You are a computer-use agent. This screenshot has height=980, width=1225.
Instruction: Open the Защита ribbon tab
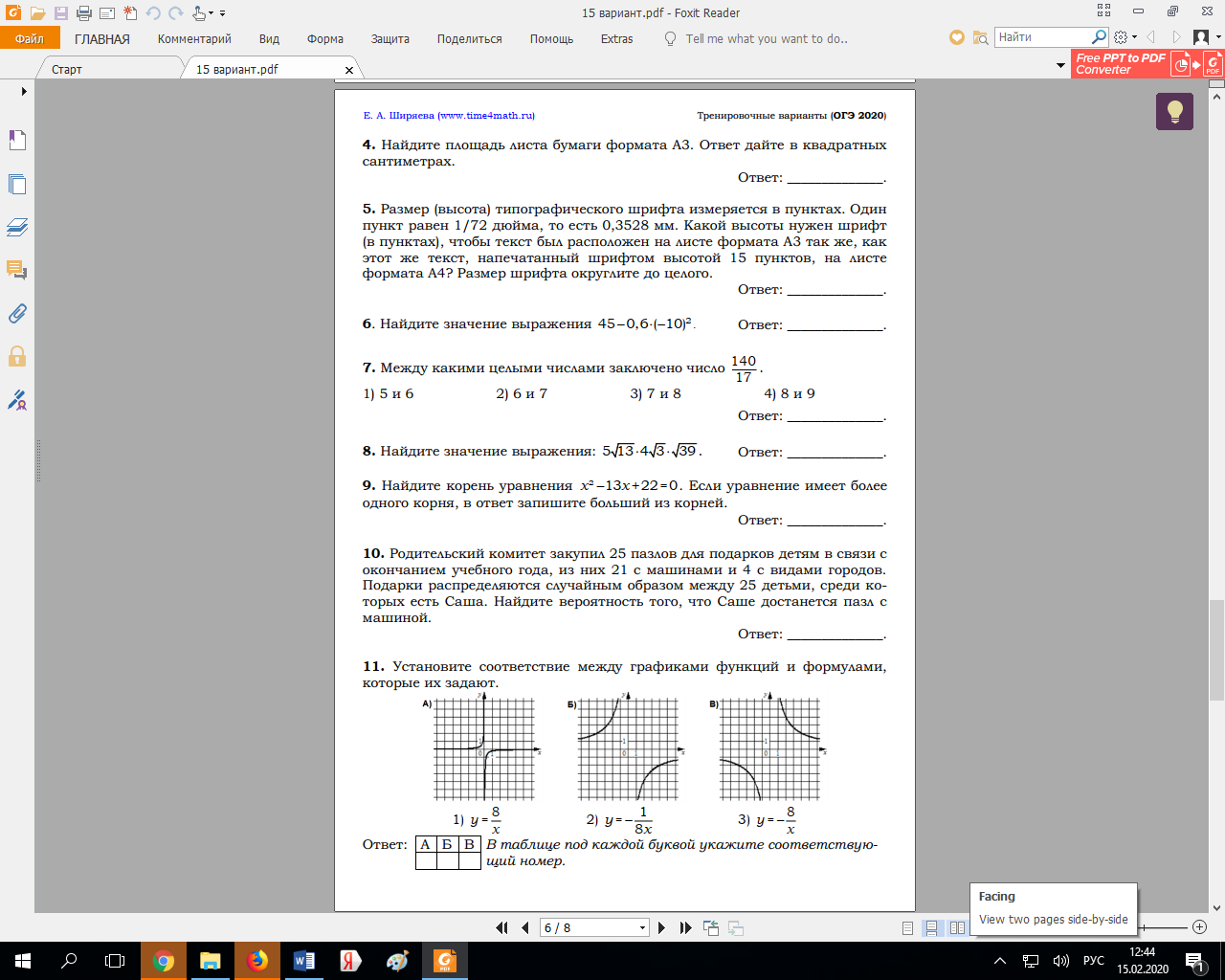pos(390,38)
